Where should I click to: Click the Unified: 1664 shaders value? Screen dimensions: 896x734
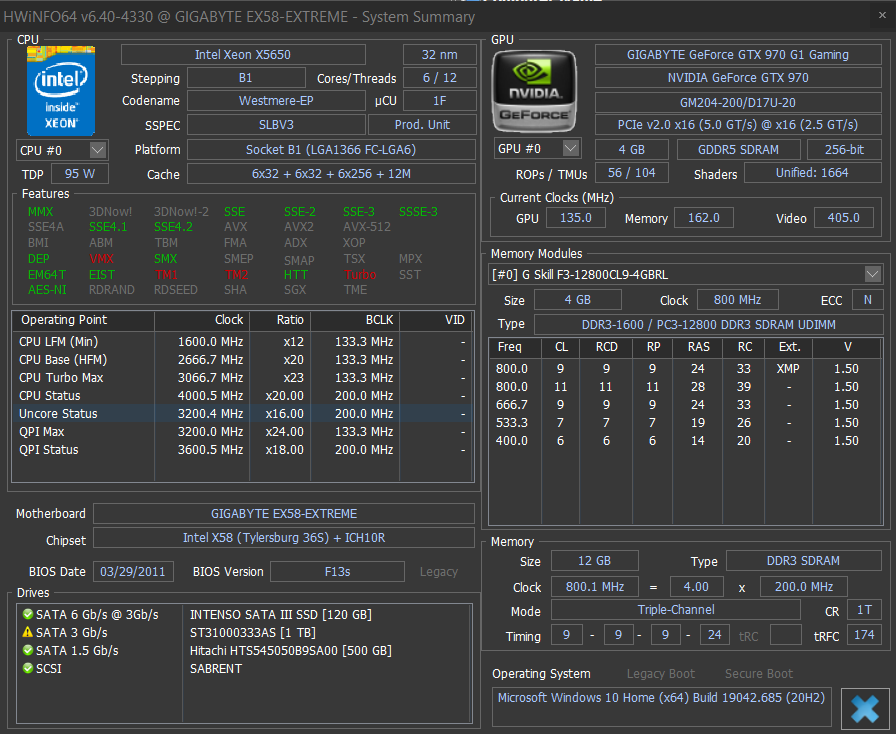812,173
